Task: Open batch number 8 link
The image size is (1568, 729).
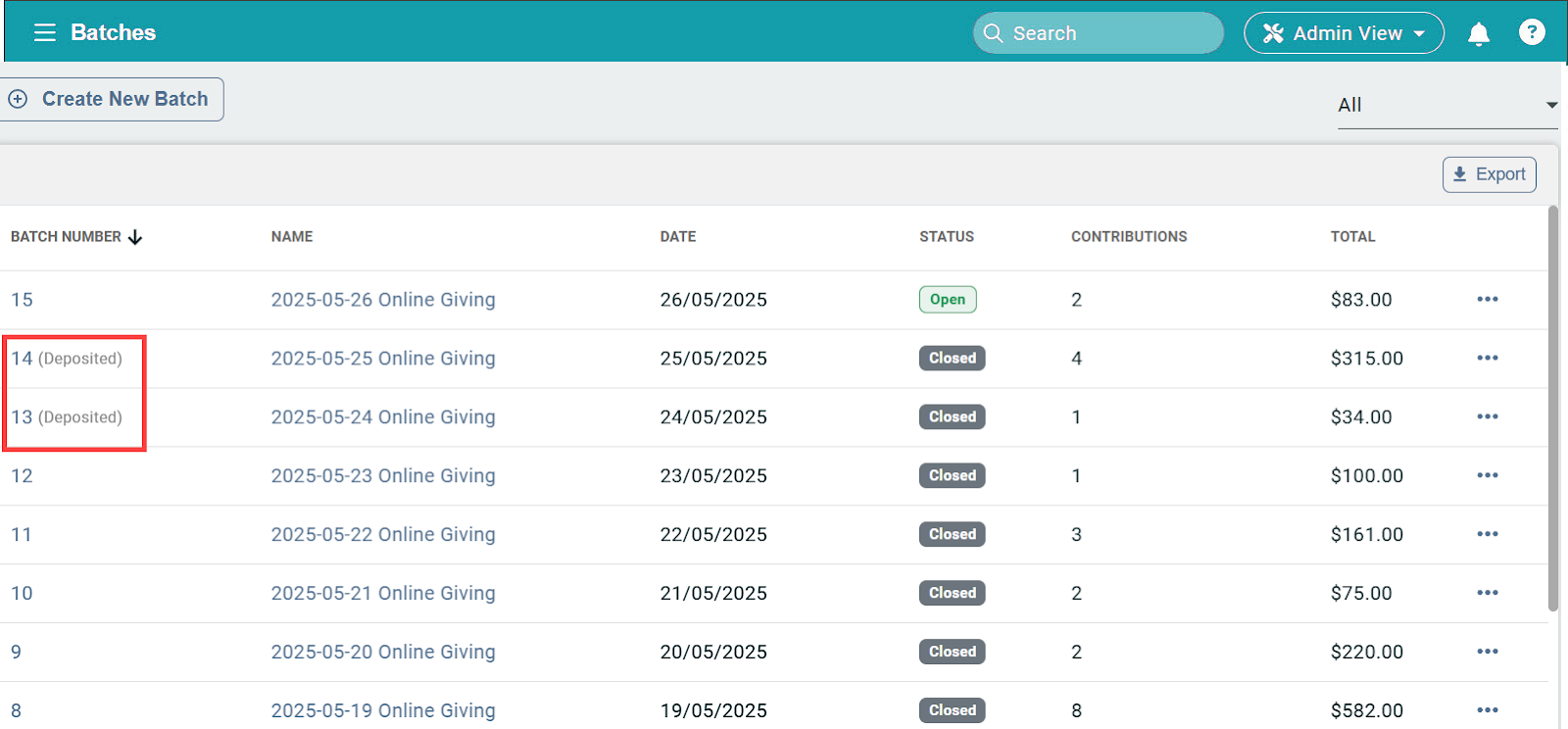Action: (x=16, y=711)
